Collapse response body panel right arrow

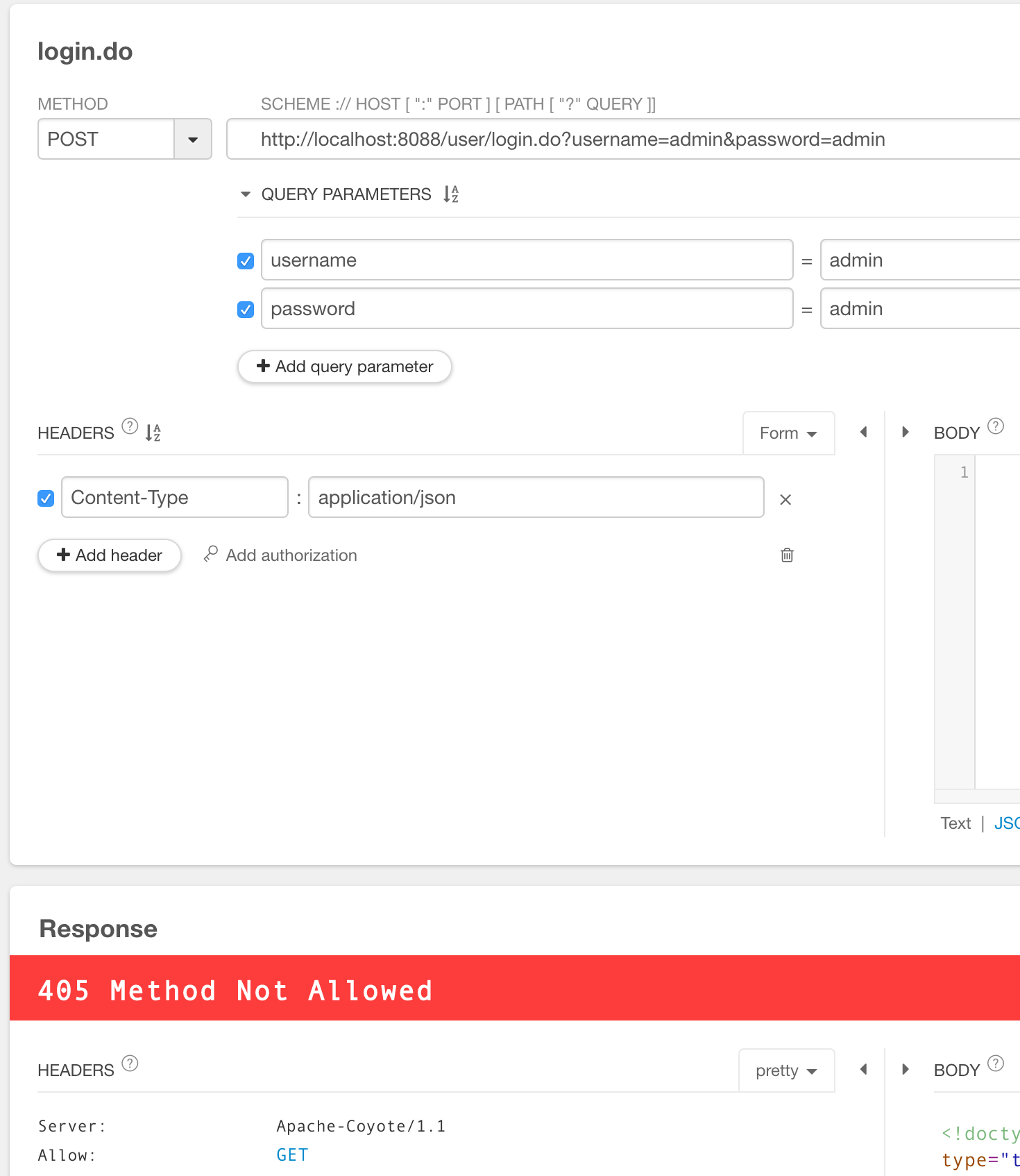click(905, 1070)
